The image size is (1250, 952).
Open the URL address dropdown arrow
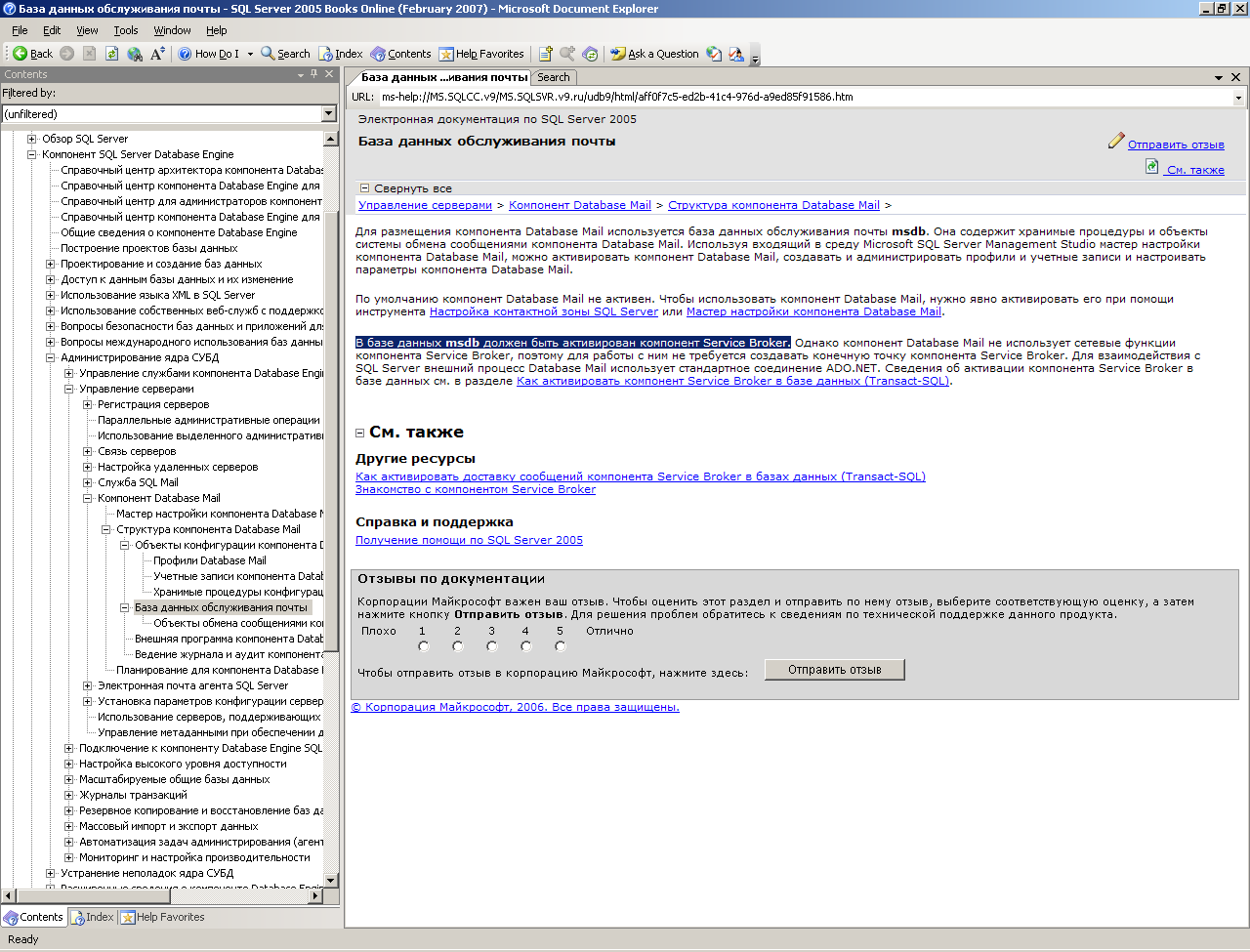(1238, 98)
